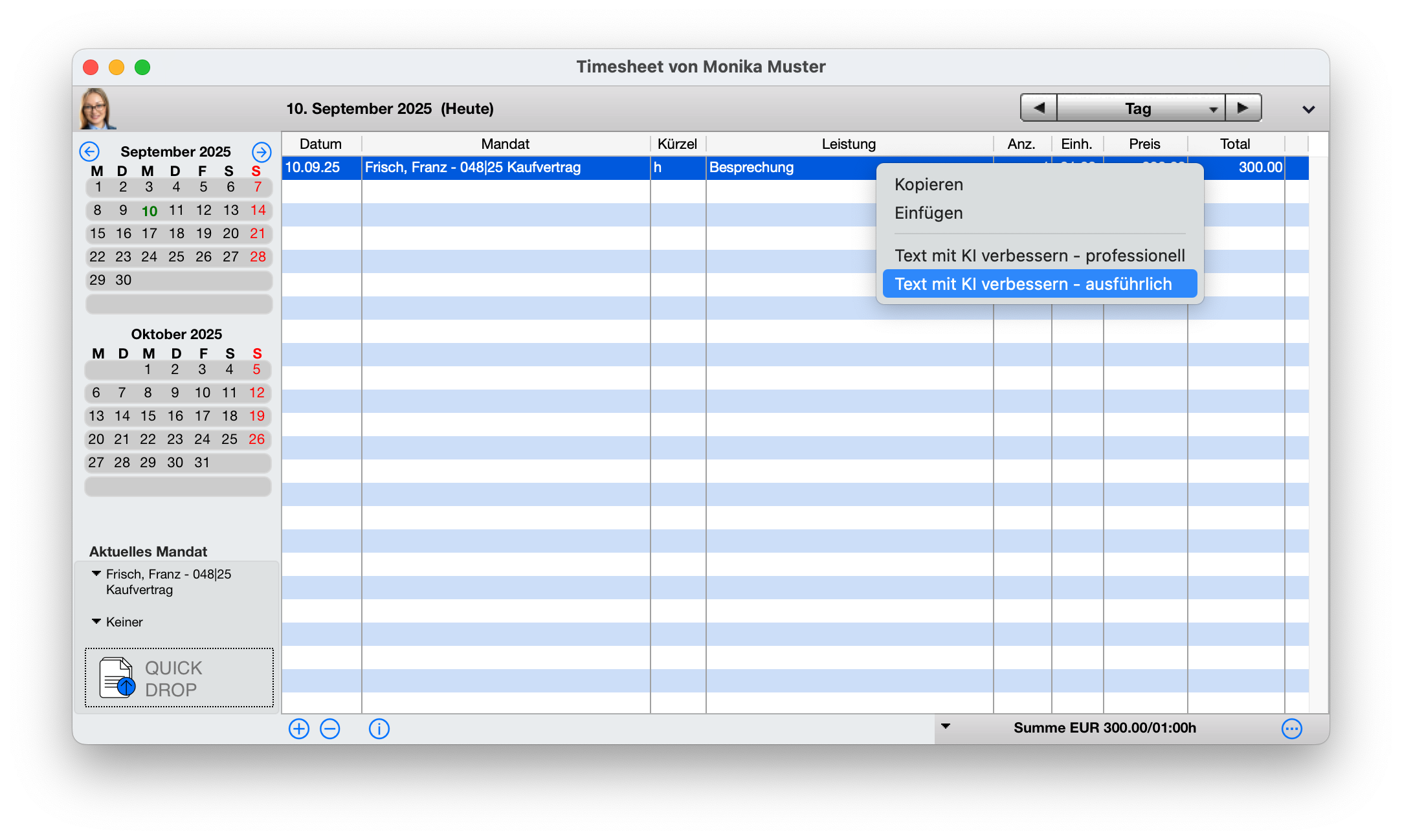Click the add entry plus icon
This screenshot has height=840, width=1402.
click(x=298, y=729)
